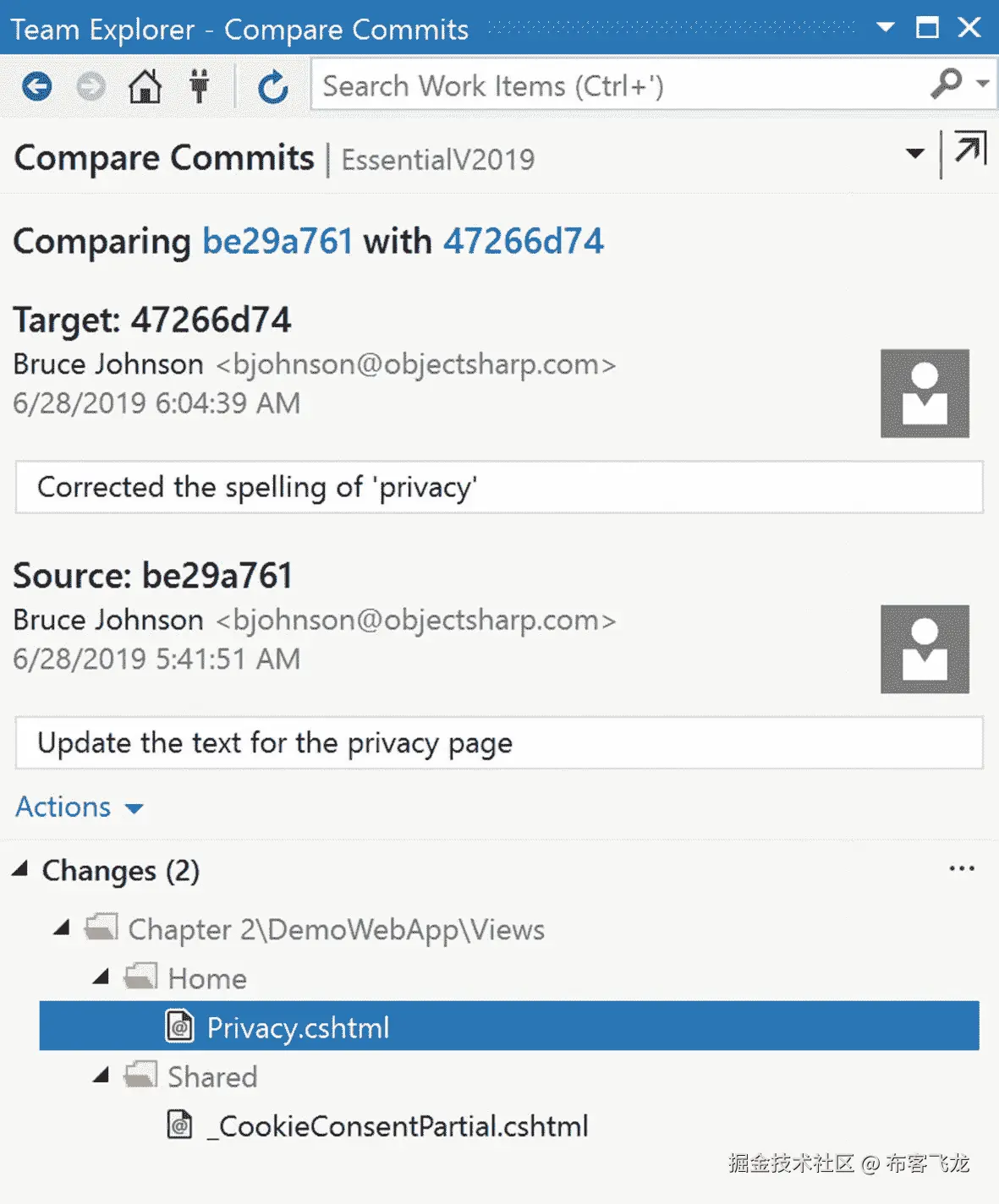
Task: Click the Changes ellipsis more-options icon
Action: [x=962, y=868]
